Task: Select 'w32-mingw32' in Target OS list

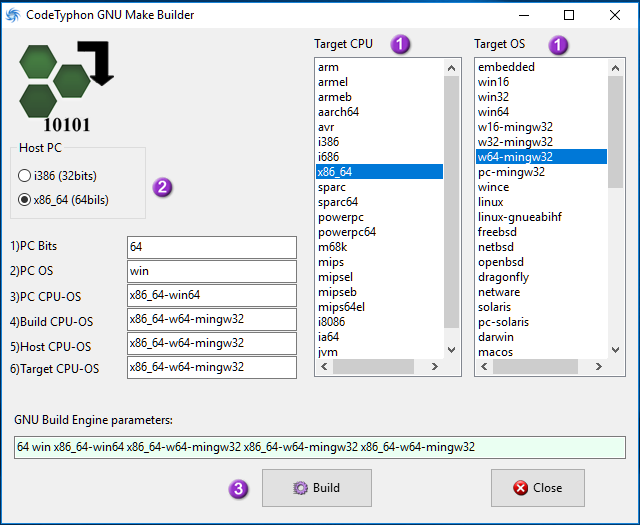Action: click(x=542, y=142)
